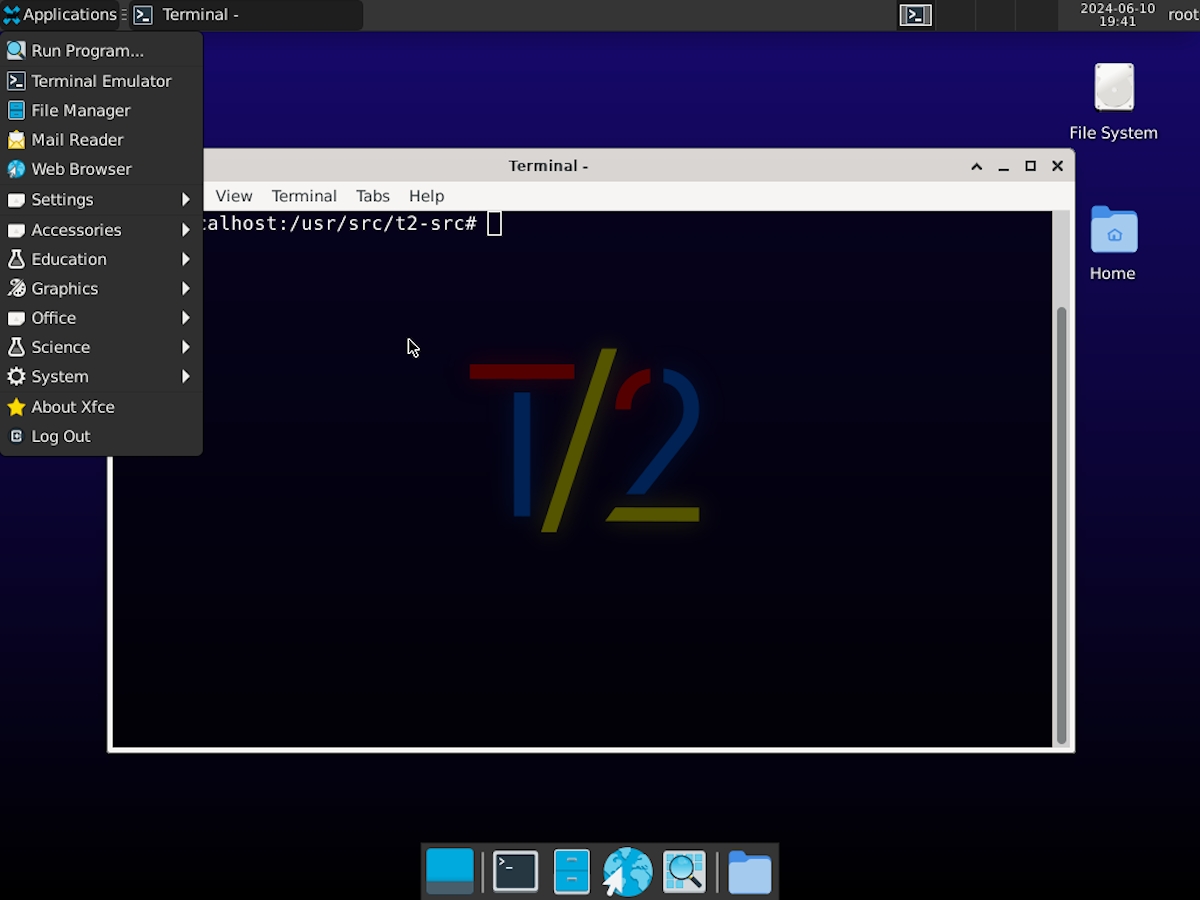Launch Terminal Emulator from the Applications menu
Image resolution: width=1200 pixels, height=900 pixels.
pos(101,81)
